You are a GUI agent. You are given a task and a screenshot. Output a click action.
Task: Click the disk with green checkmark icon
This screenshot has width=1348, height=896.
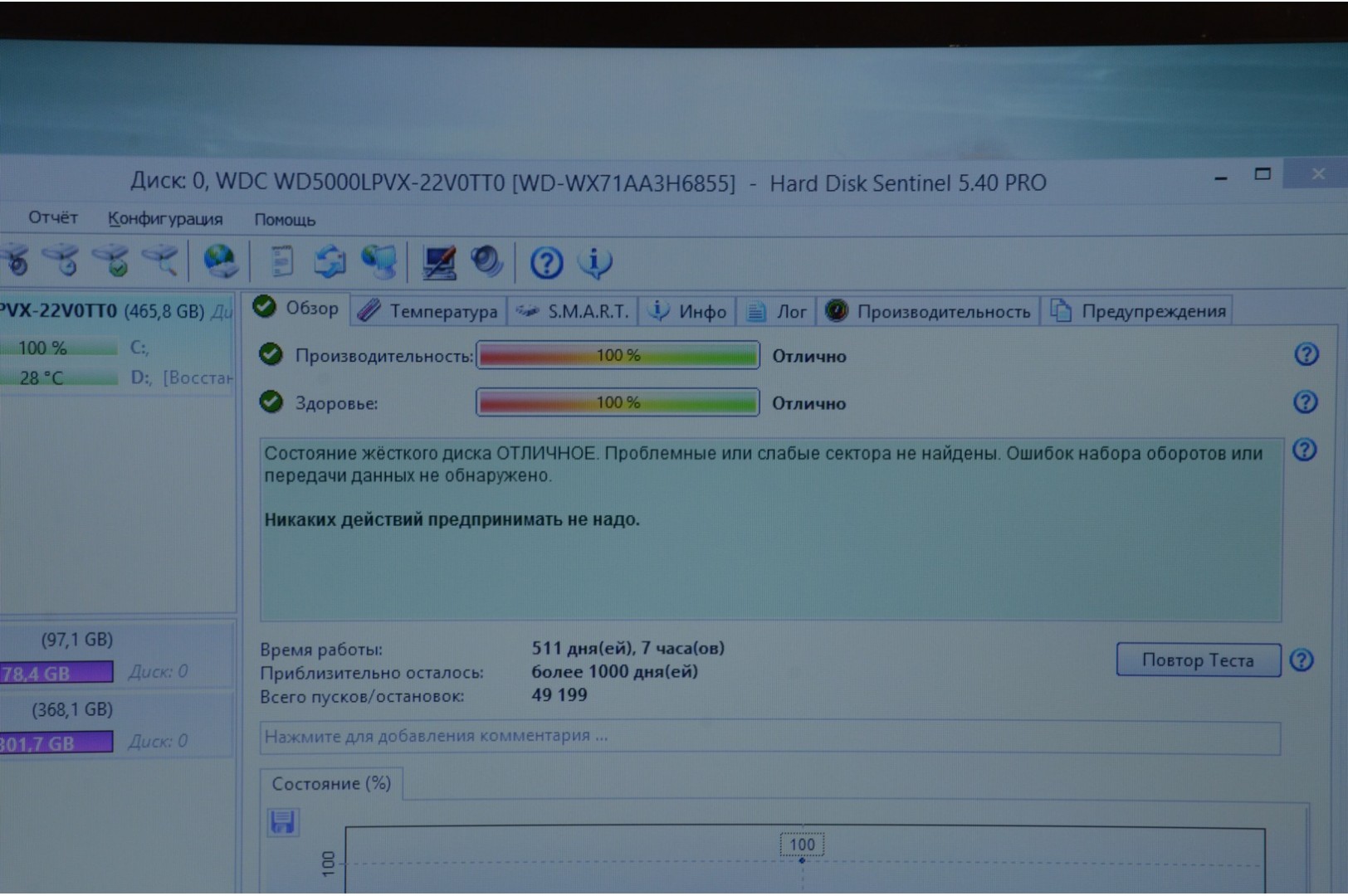[x=112, y=261]
